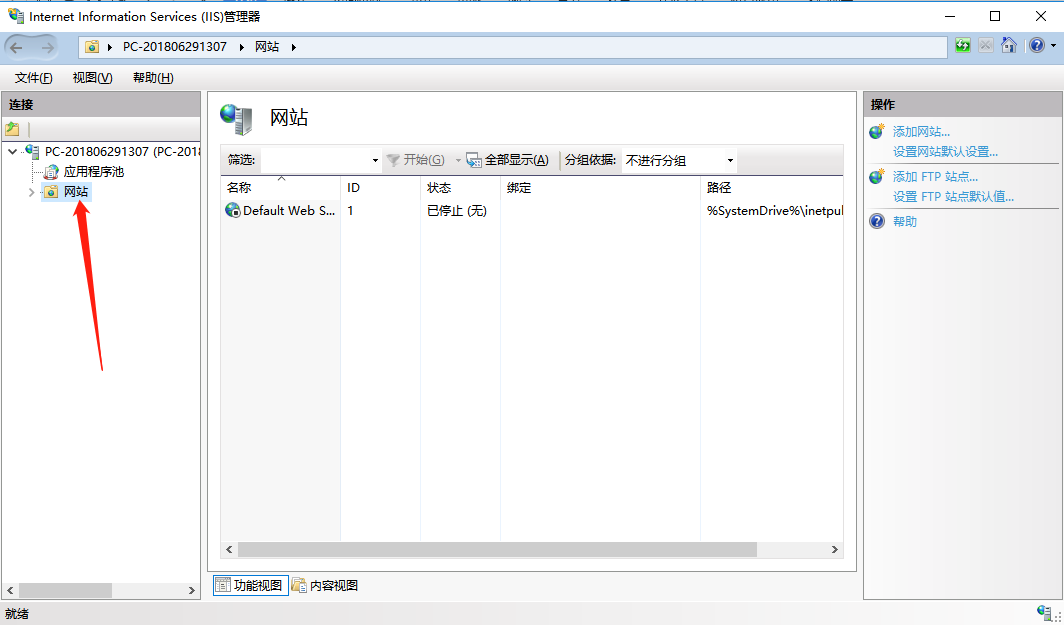Click the horizontal scrollbar right arrow
The height and width of the screenshot is (625, 1064).
[x=836, y=549]
